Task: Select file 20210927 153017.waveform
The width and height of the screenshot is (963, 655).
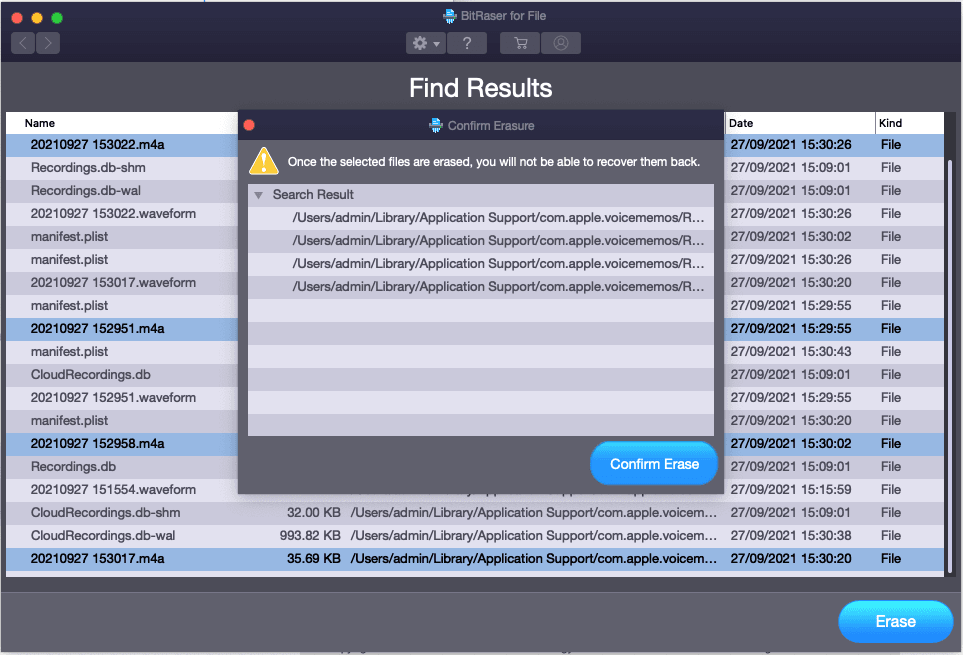Action: 113,283
